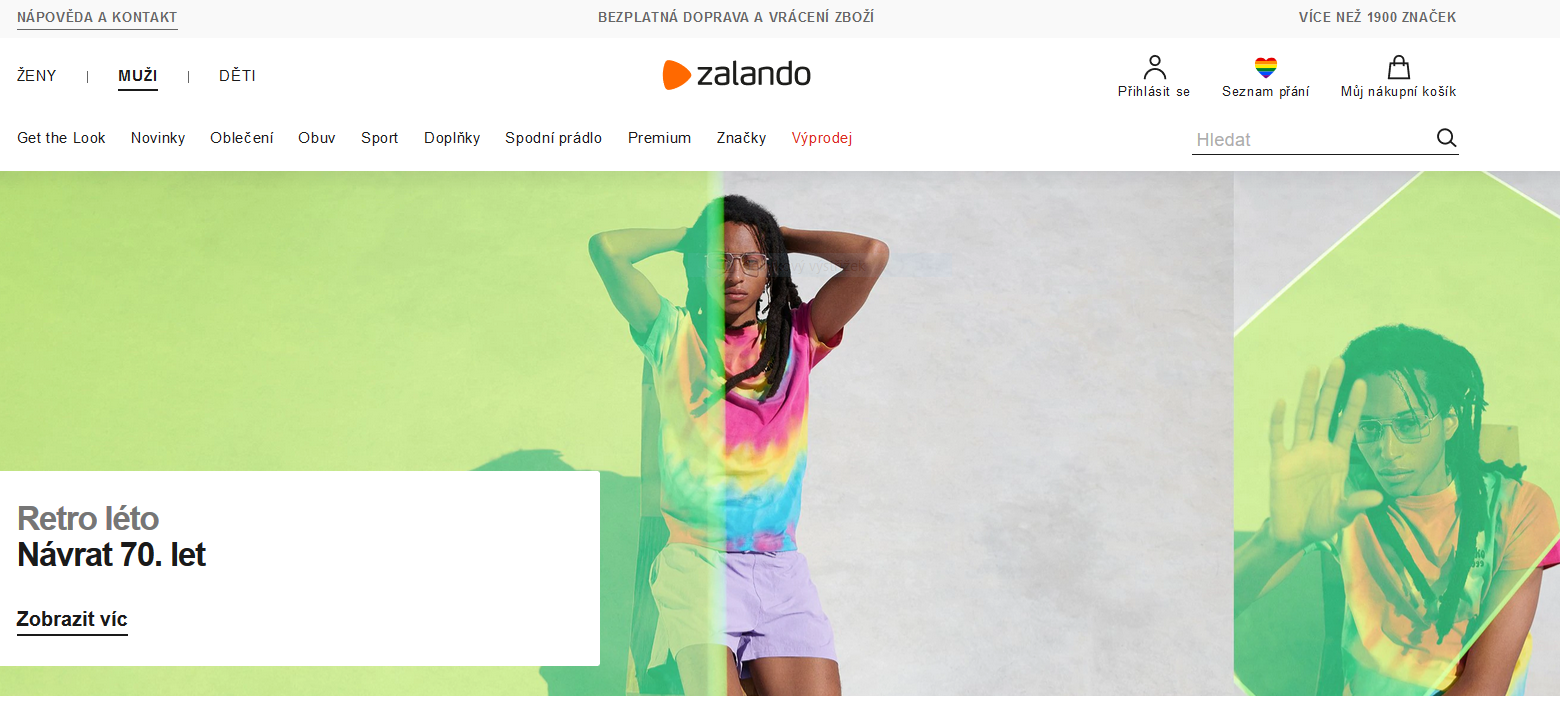
Task: Open the Novinky menu
Action: click(158, 138)
